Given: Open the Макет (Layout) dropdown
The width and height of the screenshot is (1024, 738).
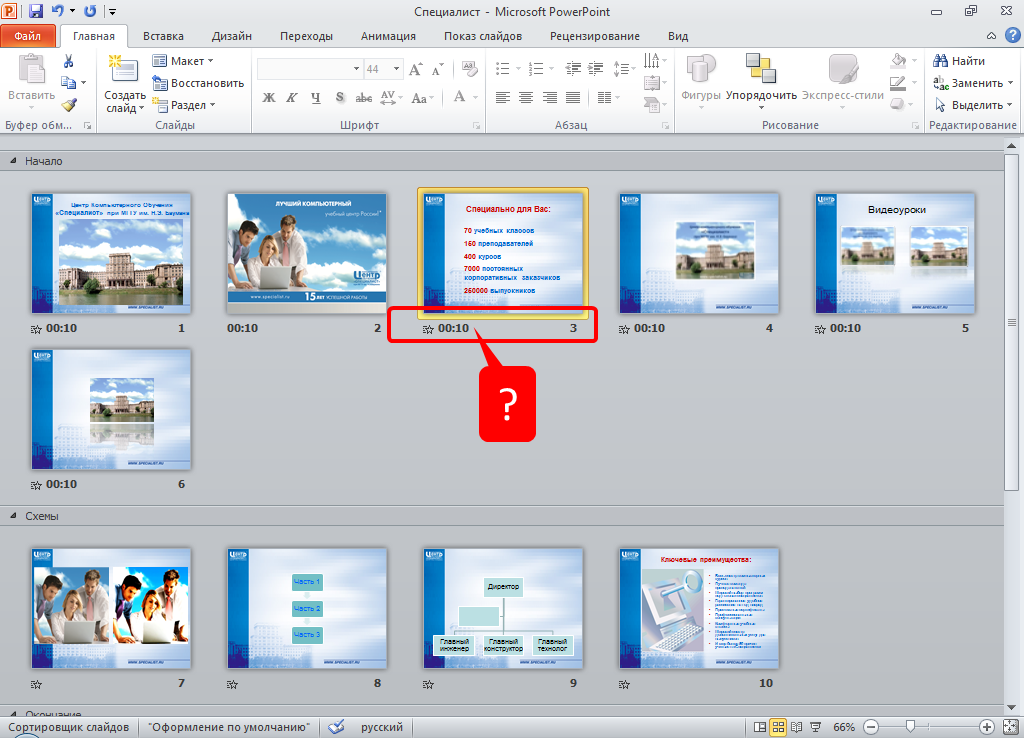Looking at the screenshot, I should pyautogui.click(x=184, y=61).
